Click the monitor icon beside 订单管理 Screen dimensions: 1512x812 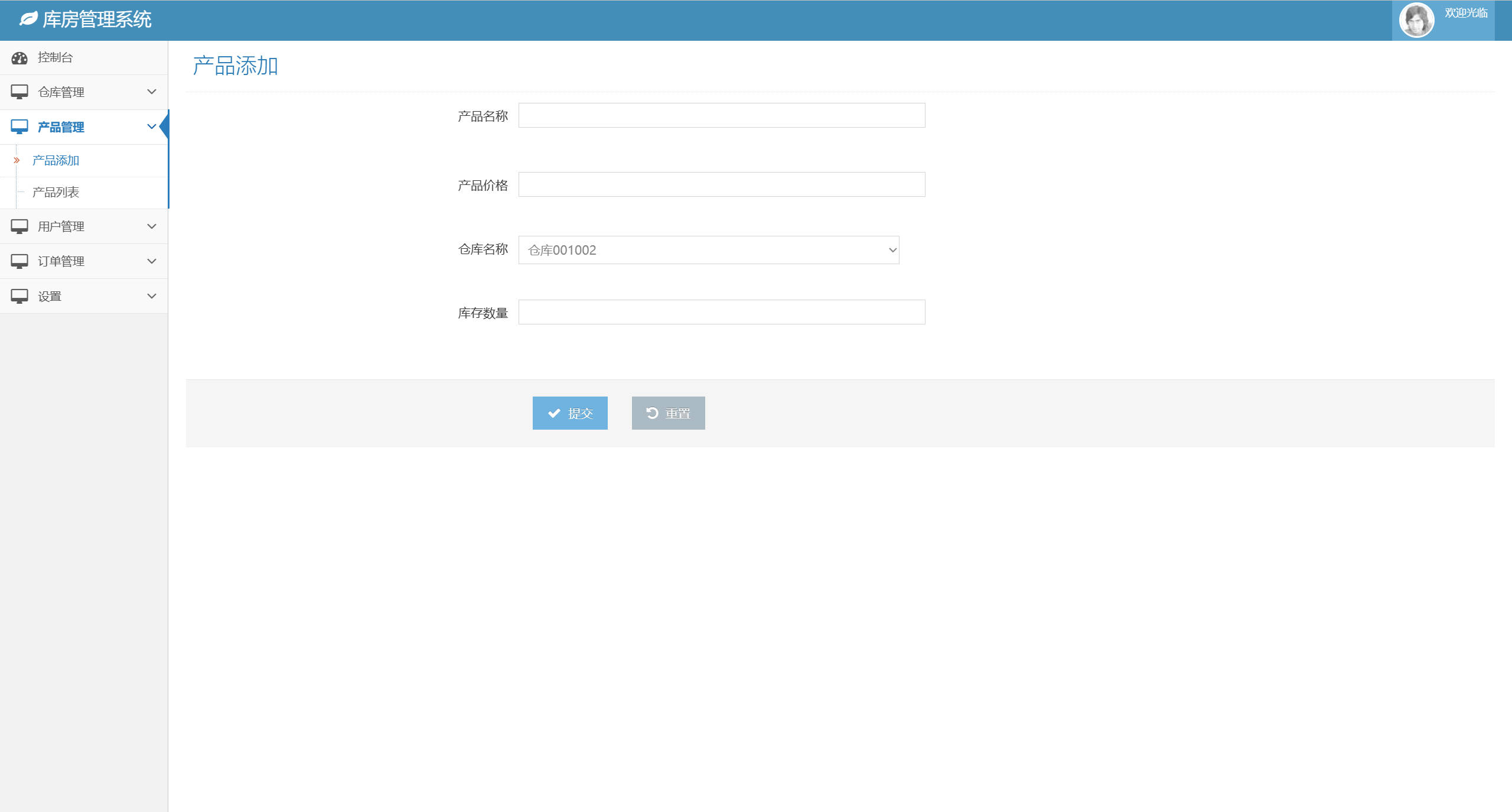coord(19,261)
